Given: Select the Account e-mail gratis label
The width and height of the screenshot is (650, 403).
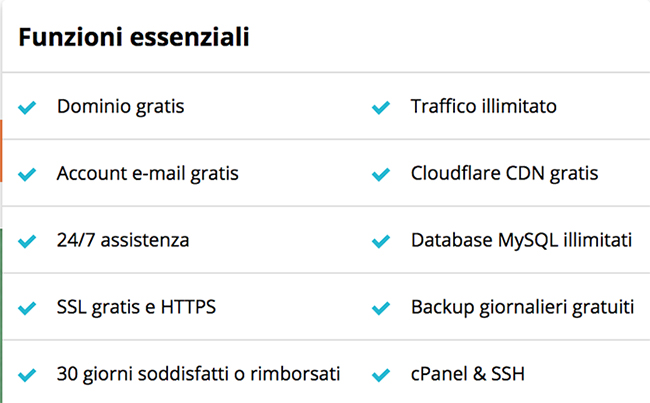Looking at the screenshot, I should 147,173.
